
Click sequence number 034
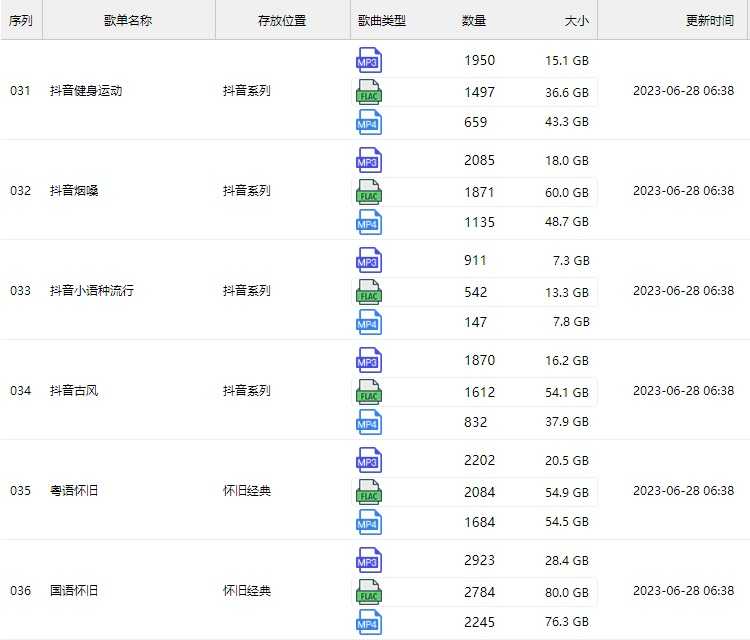pos(20,390)
